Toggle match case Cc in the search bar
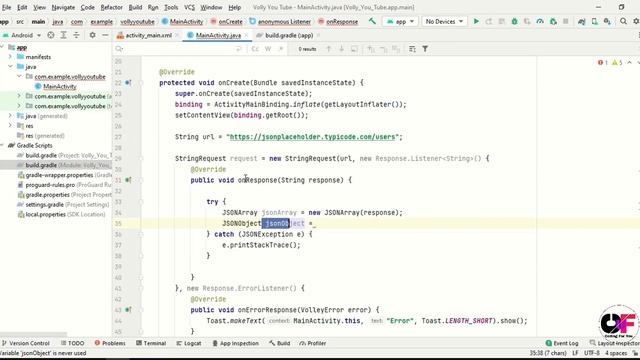This screenshot has width=640, height=360. pos(255,49)
